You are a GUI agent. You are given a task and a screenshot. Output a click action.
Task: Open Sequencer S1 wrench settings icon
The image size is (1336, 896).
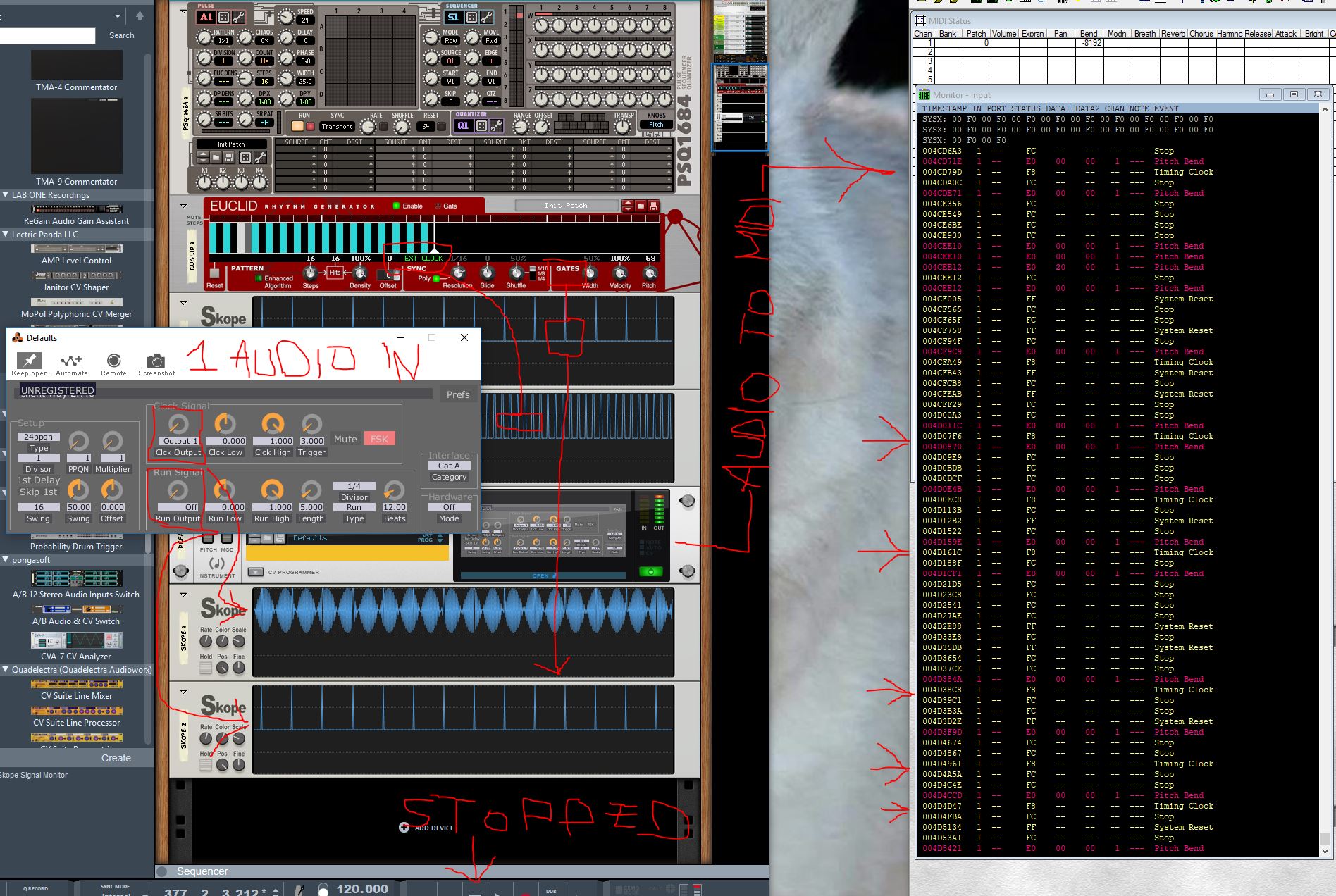(x=486, y=17)
